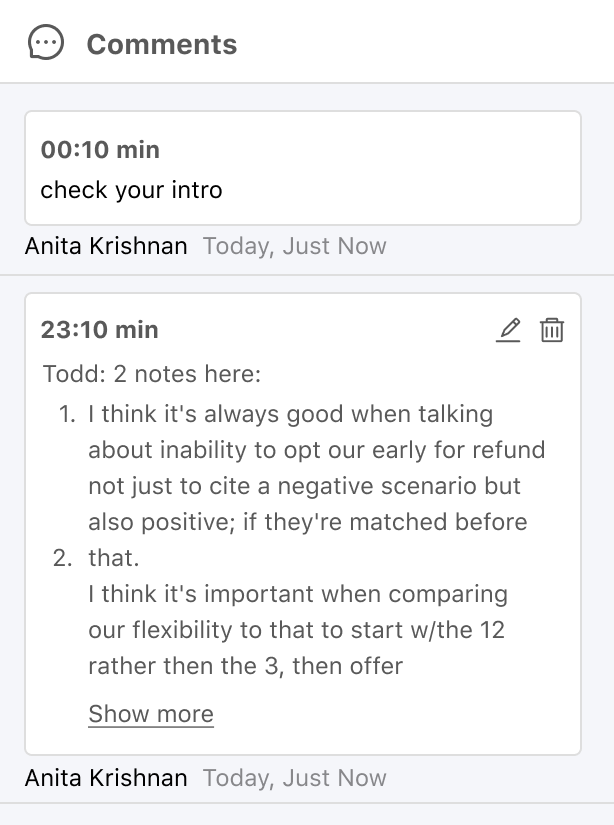This screenshot has width=614, height=825.
Task: Click the word 'that.' in the second item
Action: click(113, 558)
